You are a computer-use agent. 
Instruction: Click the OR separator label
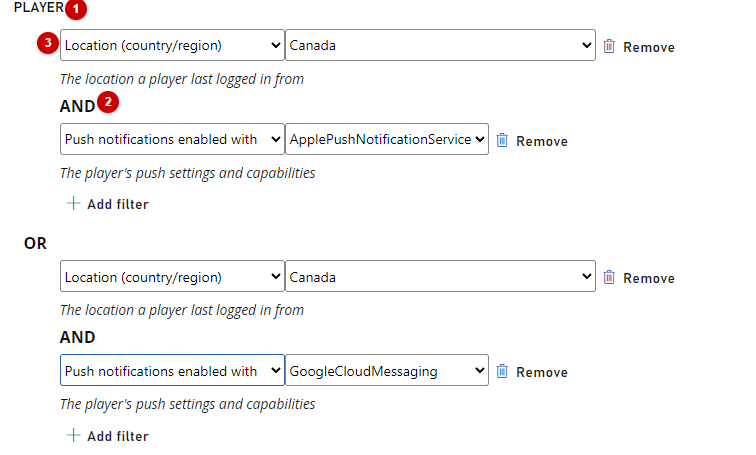35,243
